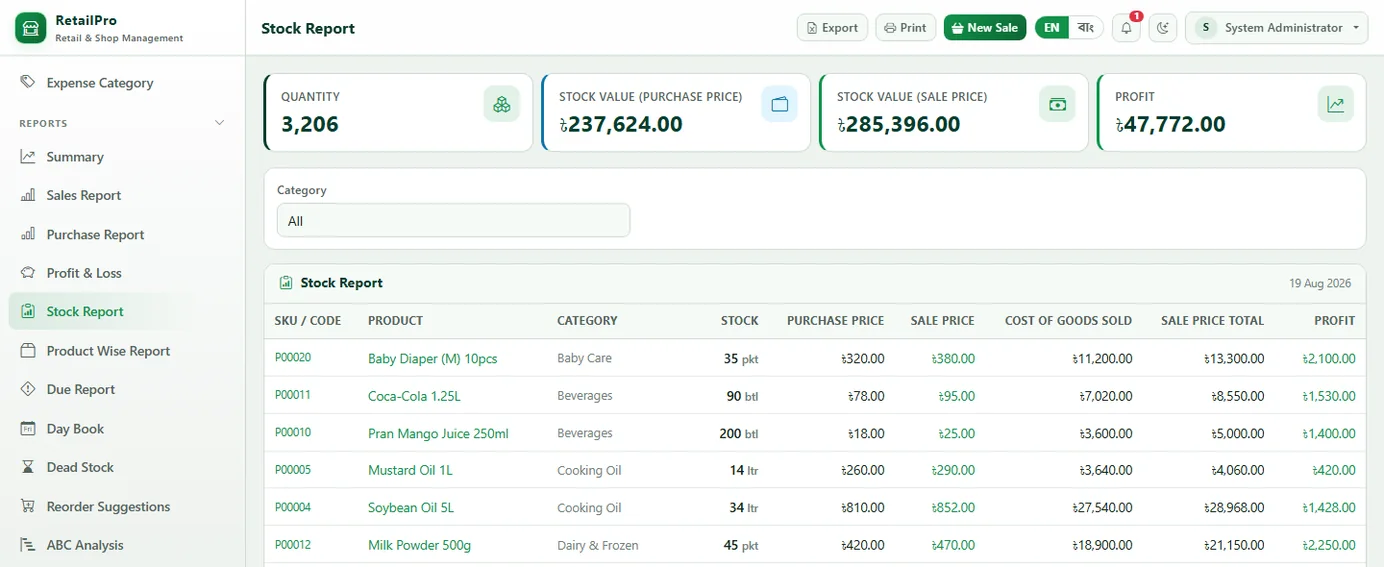
Task: Click the ৳47,772.00 profit value
Action: click(x=1171, y=124)
